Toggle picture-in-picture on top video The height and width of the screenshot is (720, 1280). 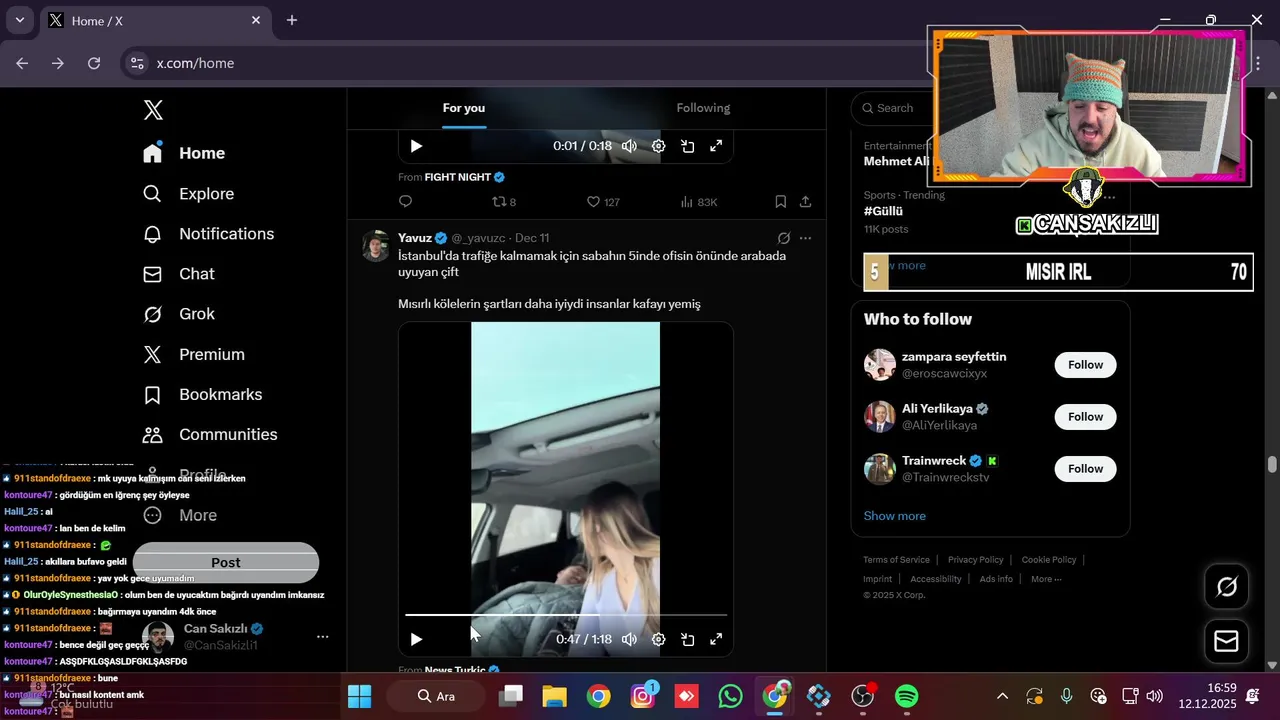click(x=688, y=146)
